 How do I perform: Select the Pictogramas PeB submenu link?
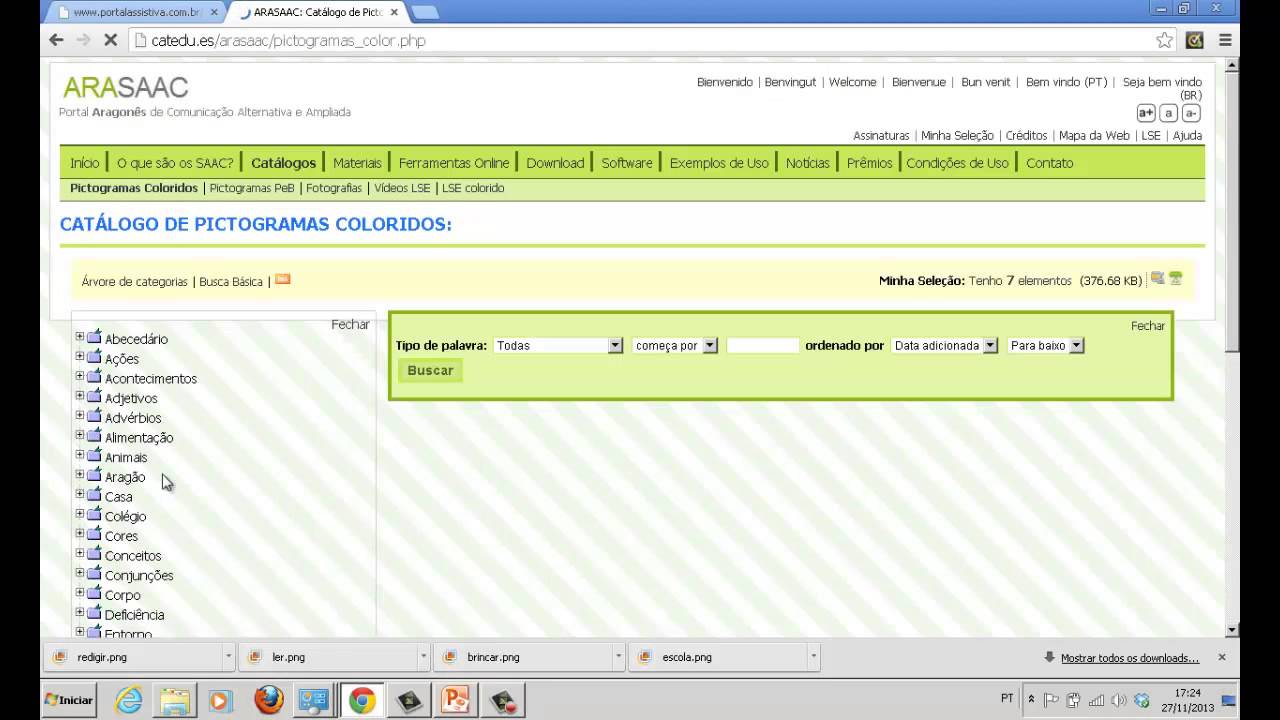pyautogui.click(x=252, y=188)
